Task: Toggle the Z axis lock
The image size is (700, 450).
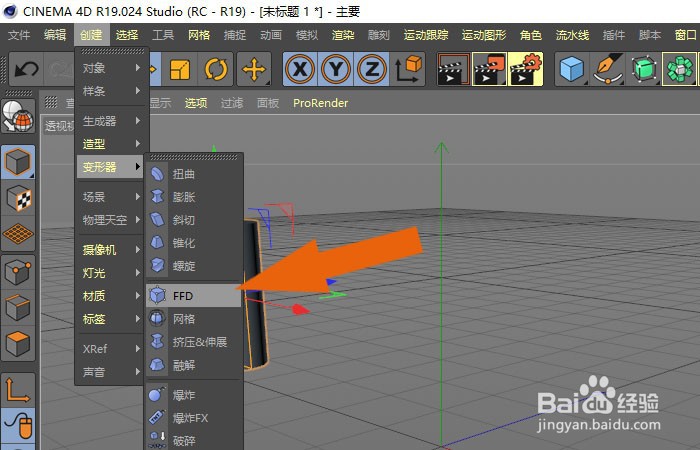Action: pyautogui.click(x=371, y=69)
